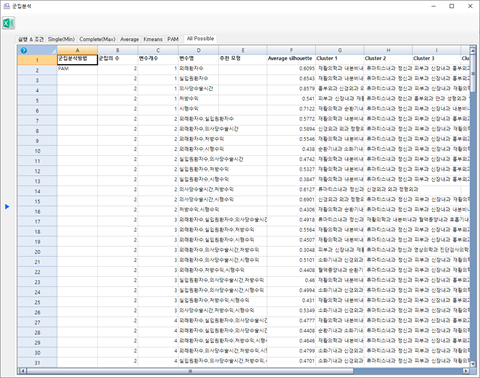Click the 'Cluster 2' header cell
Screen dimensions: 480x378
[388, 59]
